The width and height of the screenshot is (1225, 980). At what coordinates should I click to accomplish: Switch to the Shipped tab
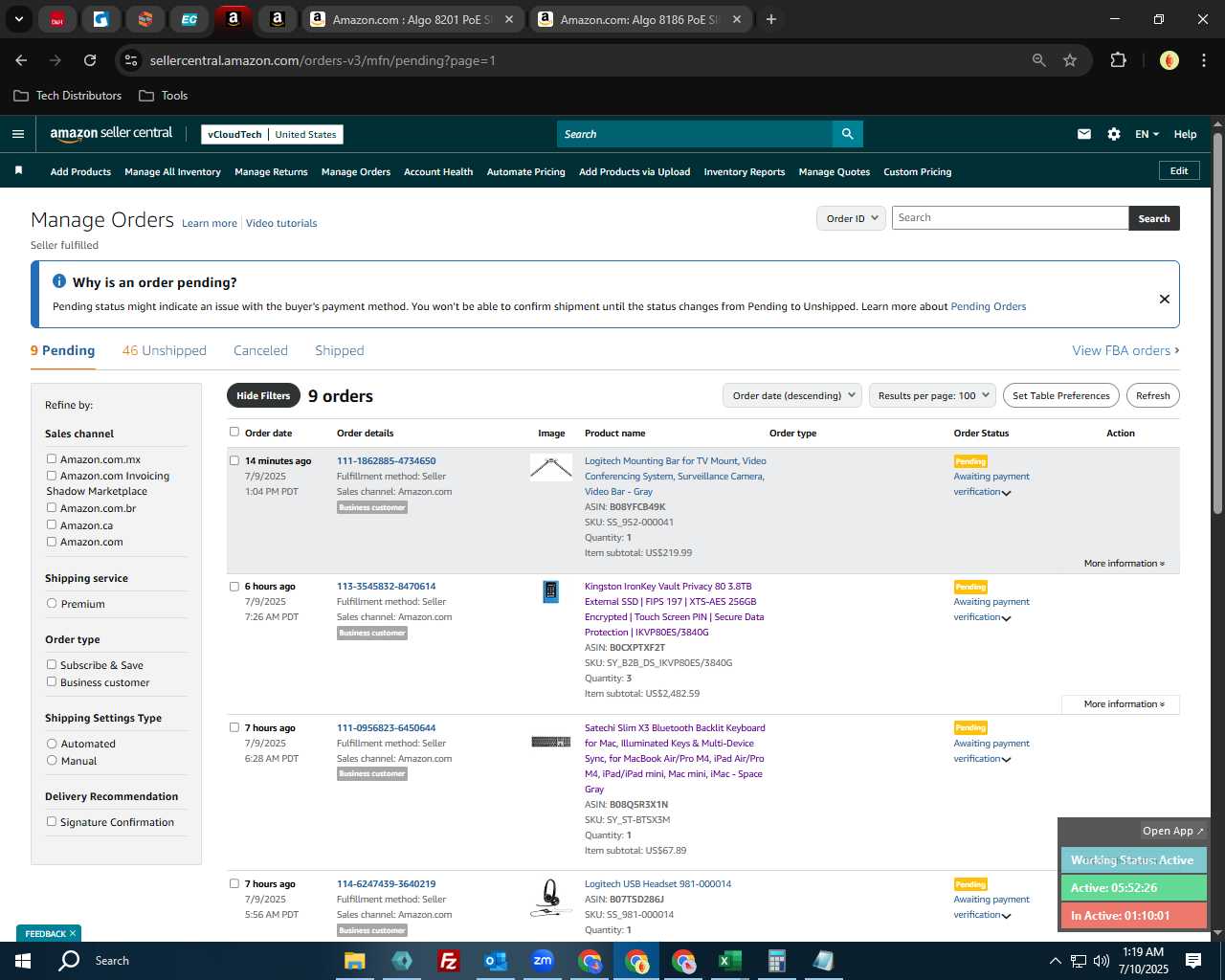(340, 350)
